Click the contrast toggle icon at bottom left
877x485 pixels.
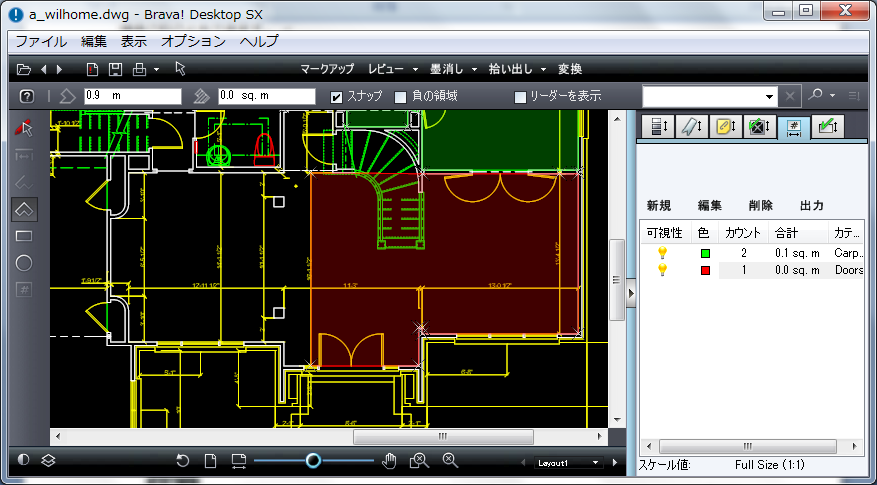pyautogui.click(x=23, y=460)
